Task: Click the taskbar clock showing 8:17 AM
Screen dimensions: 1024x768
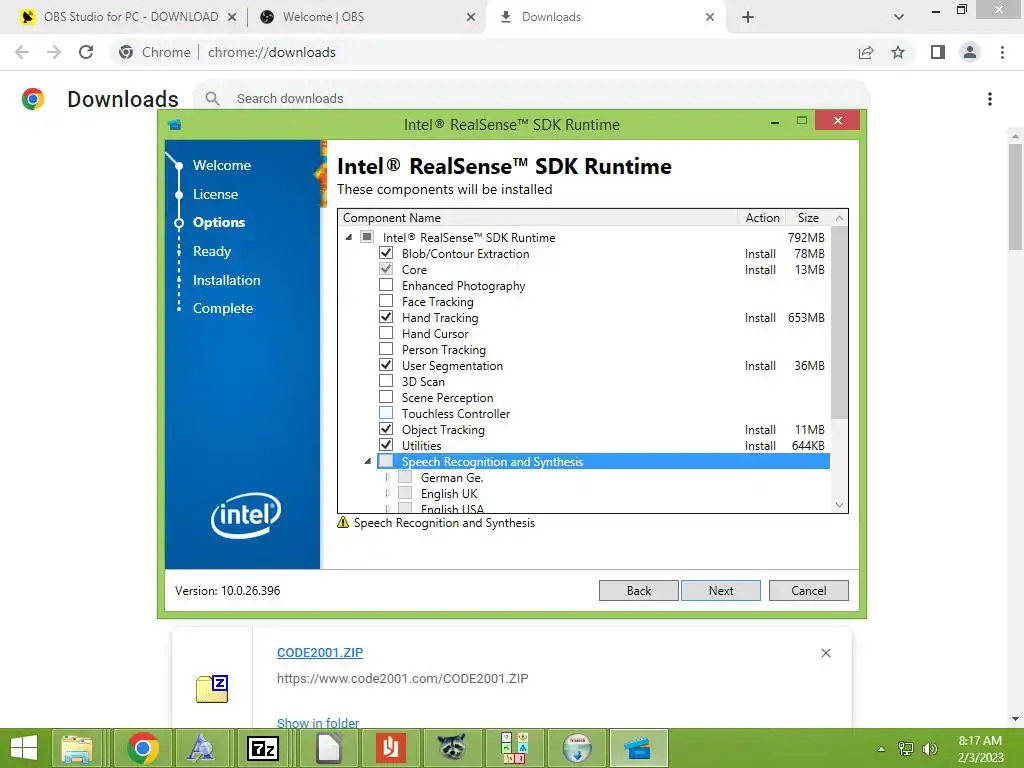Action: (980, 748)
